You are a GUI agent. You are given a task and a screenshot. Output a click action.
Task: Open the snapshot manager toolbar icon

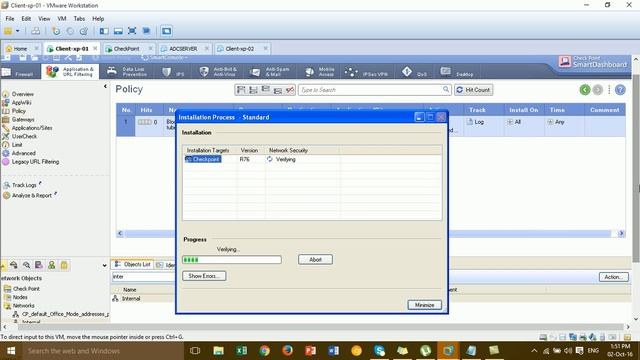[84, 31]
